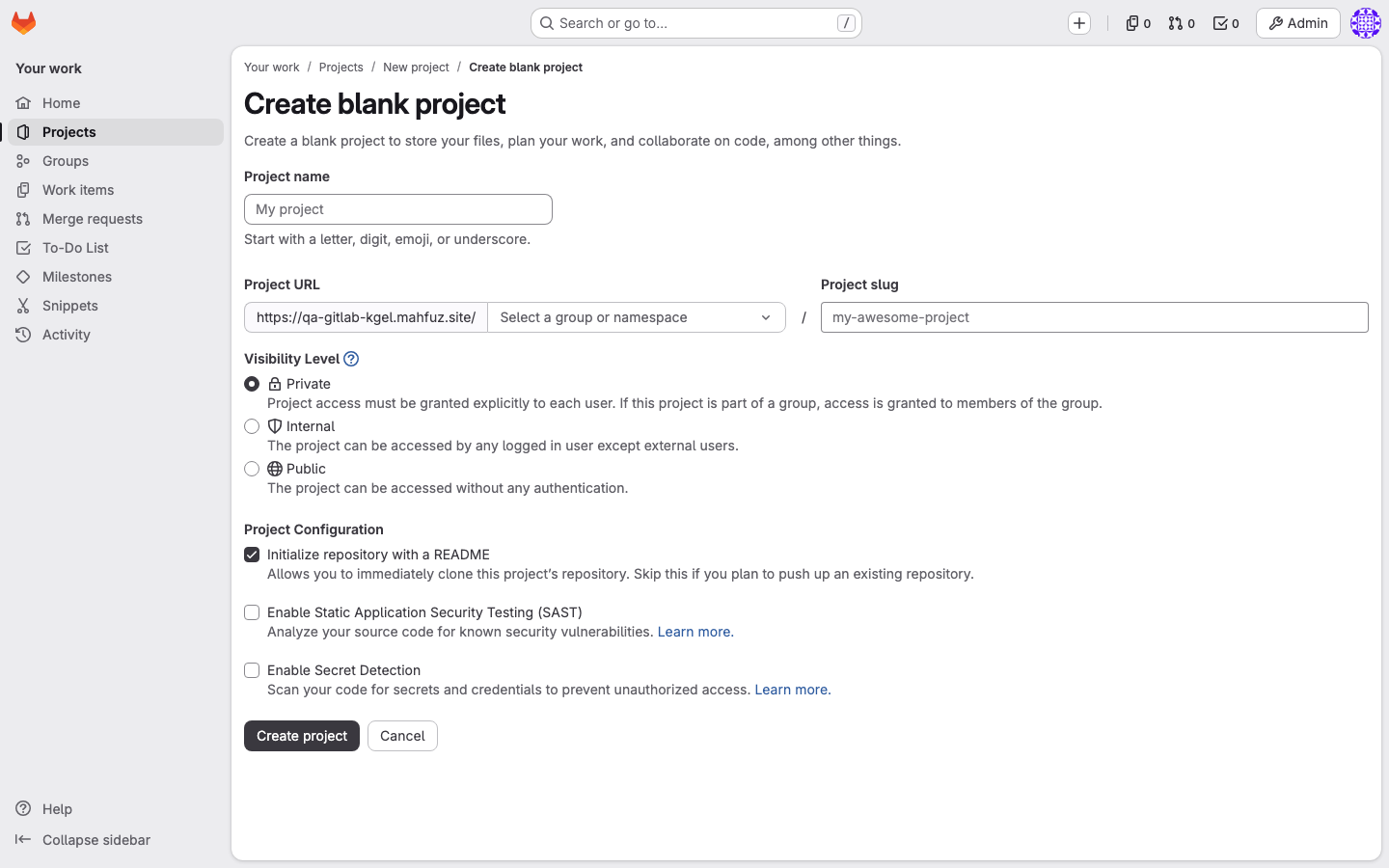Focus the Search or go to field
The height and width of the screenshot is (868, 1389).
(x=696, y=23)
